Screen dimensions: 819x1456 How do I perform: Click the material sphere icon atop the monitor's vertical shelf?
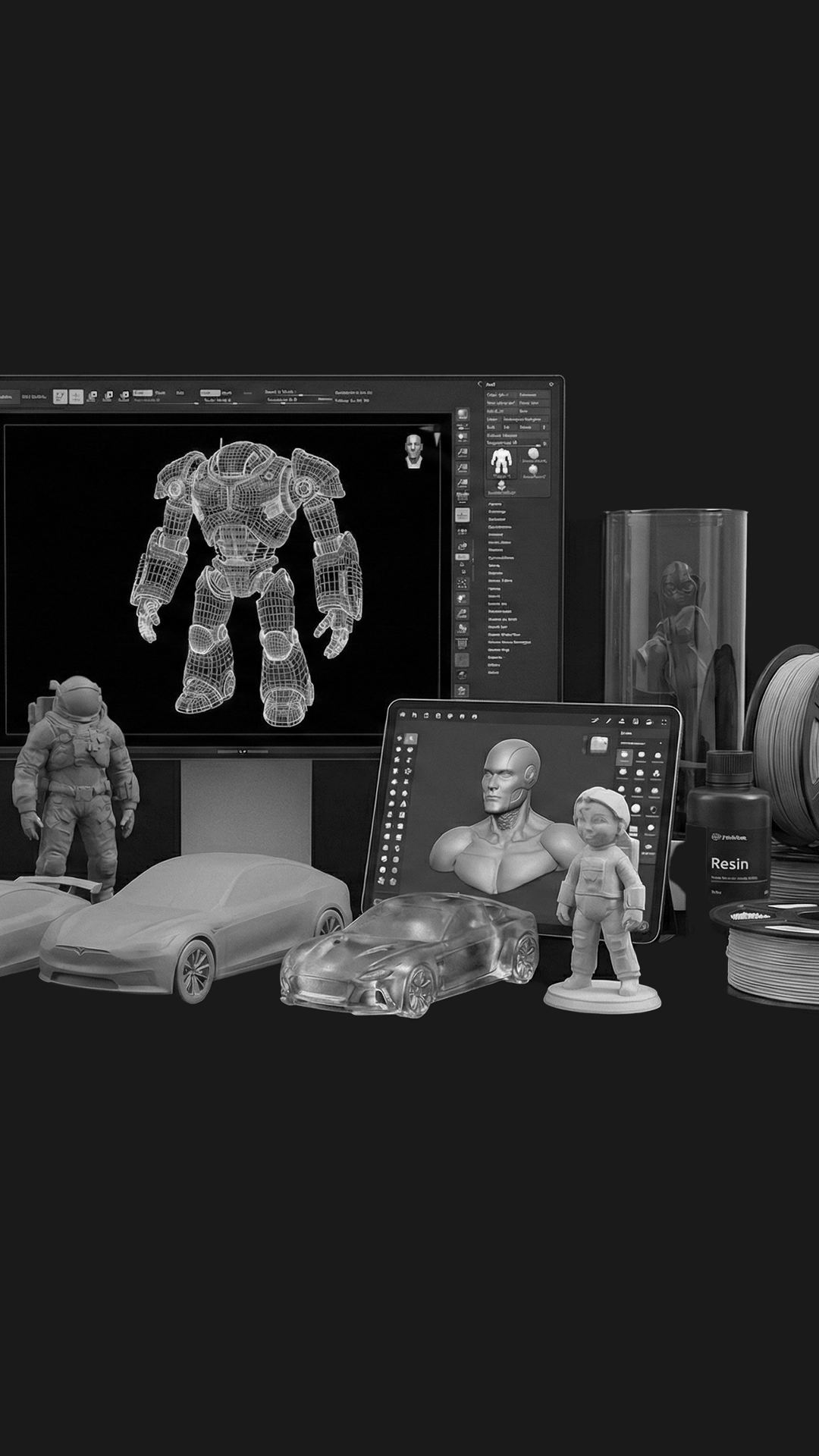(x=463, y=415)
